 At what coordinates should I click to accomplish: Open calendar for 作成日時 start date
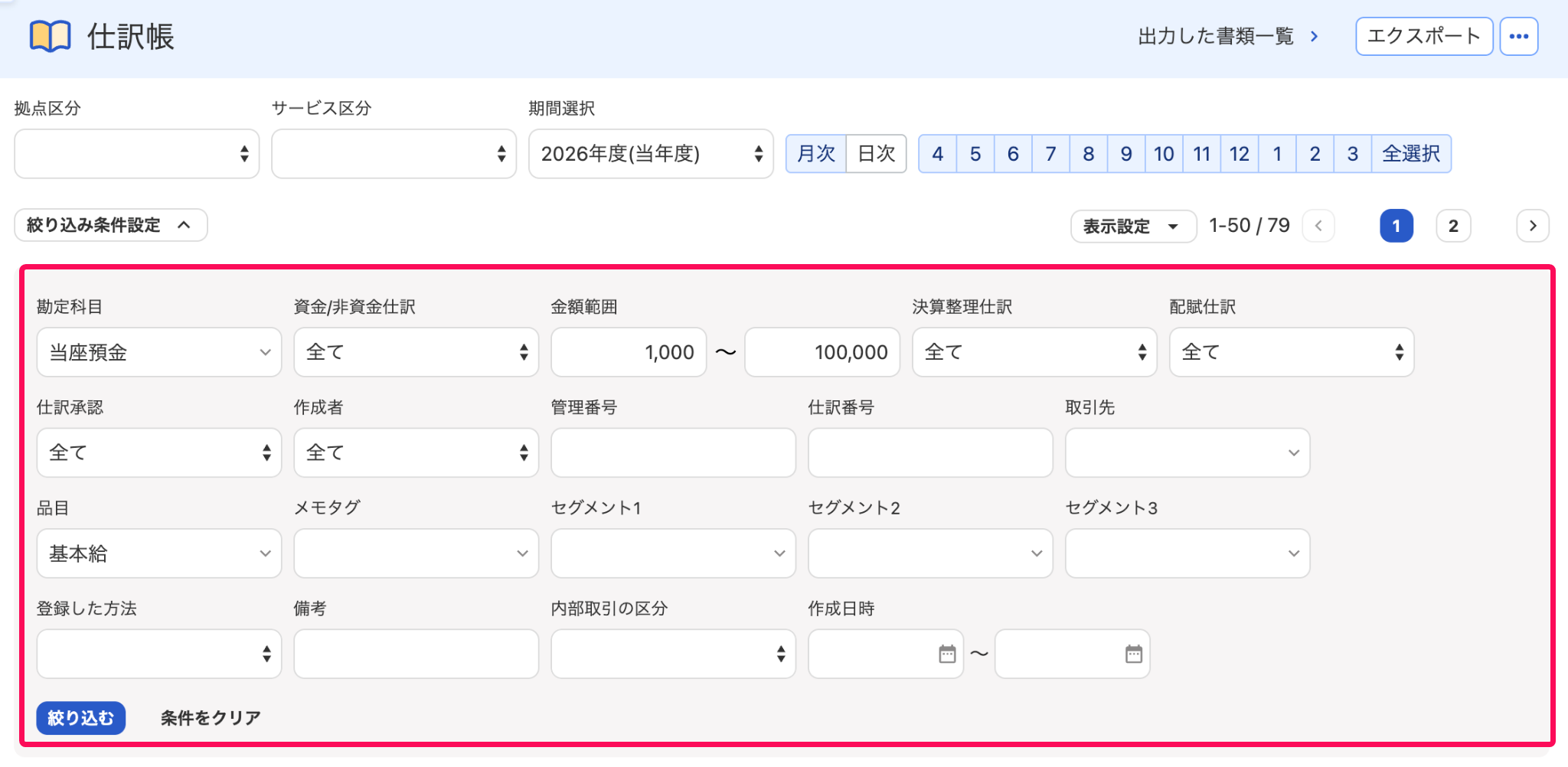(947, 654)
